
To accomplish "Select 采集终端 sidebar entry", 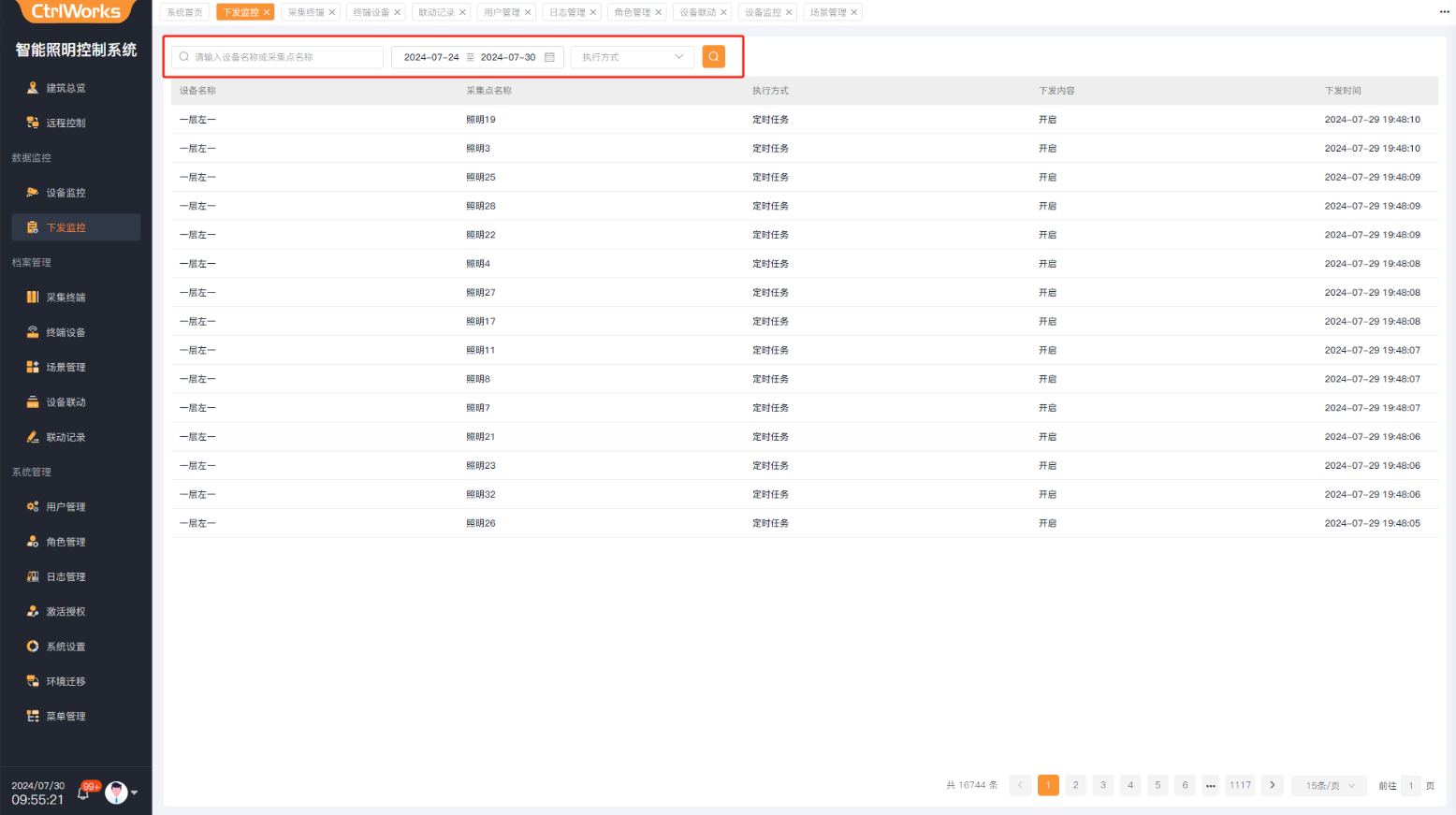I will click(66, 298).
